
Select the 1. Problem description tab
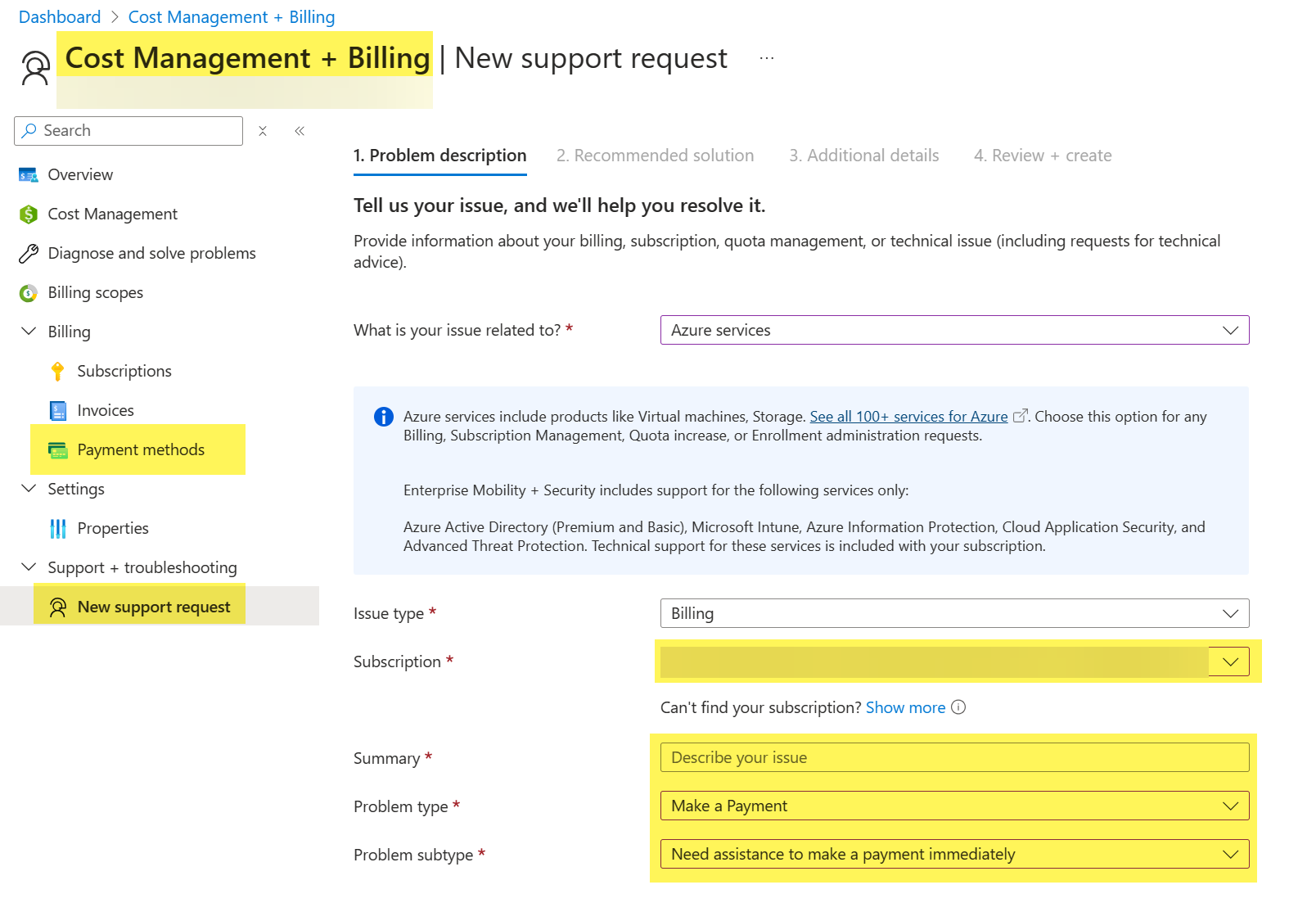(x=440, y=156)
